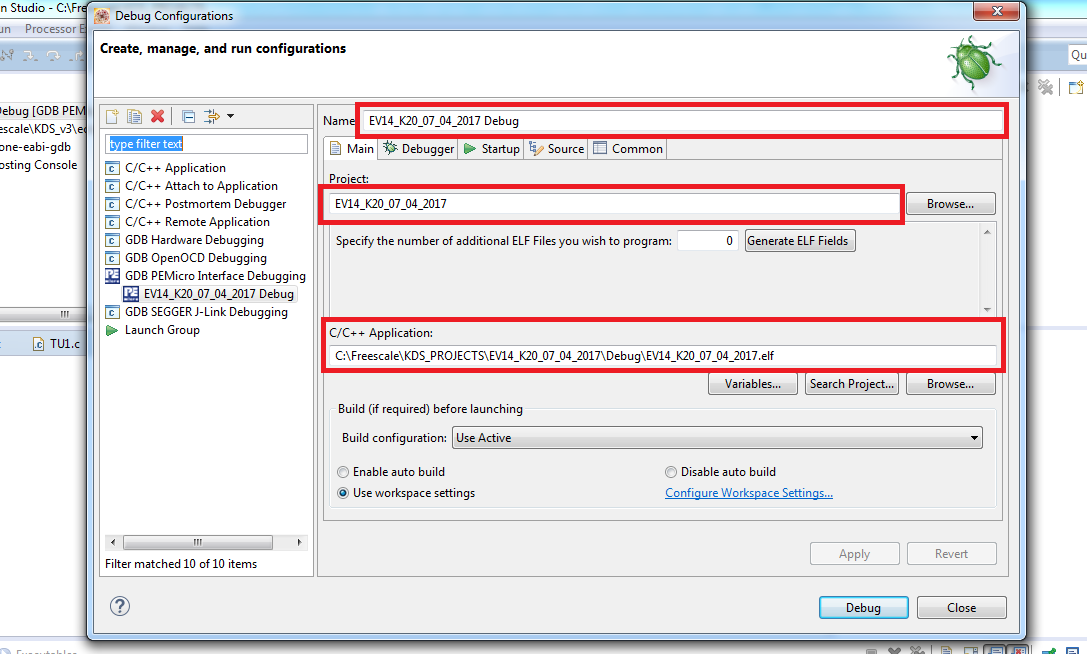Screen dimensions: 1087x654
Task: Open the filter options dropdown arrow
Action: tap(231, 117)
